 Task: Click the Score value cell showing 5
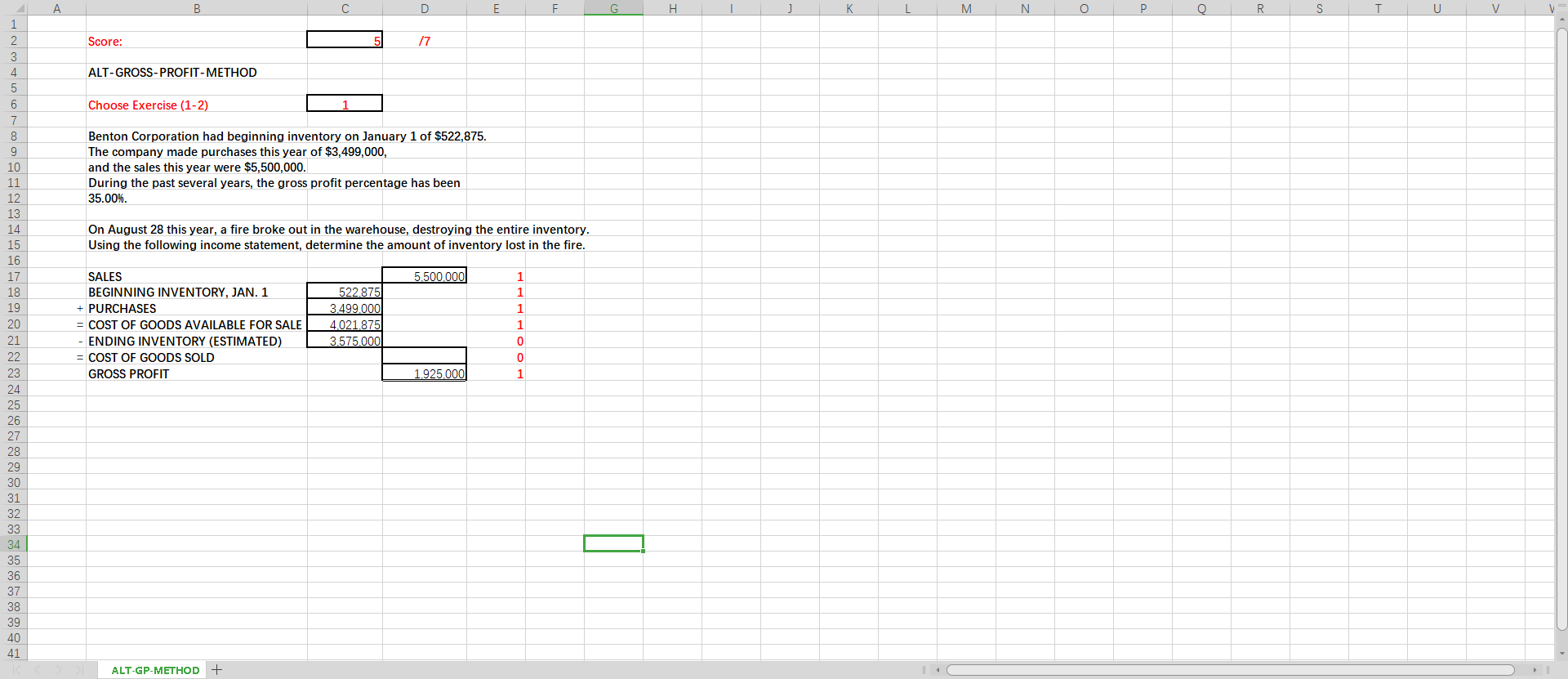(x=345, y=40)
